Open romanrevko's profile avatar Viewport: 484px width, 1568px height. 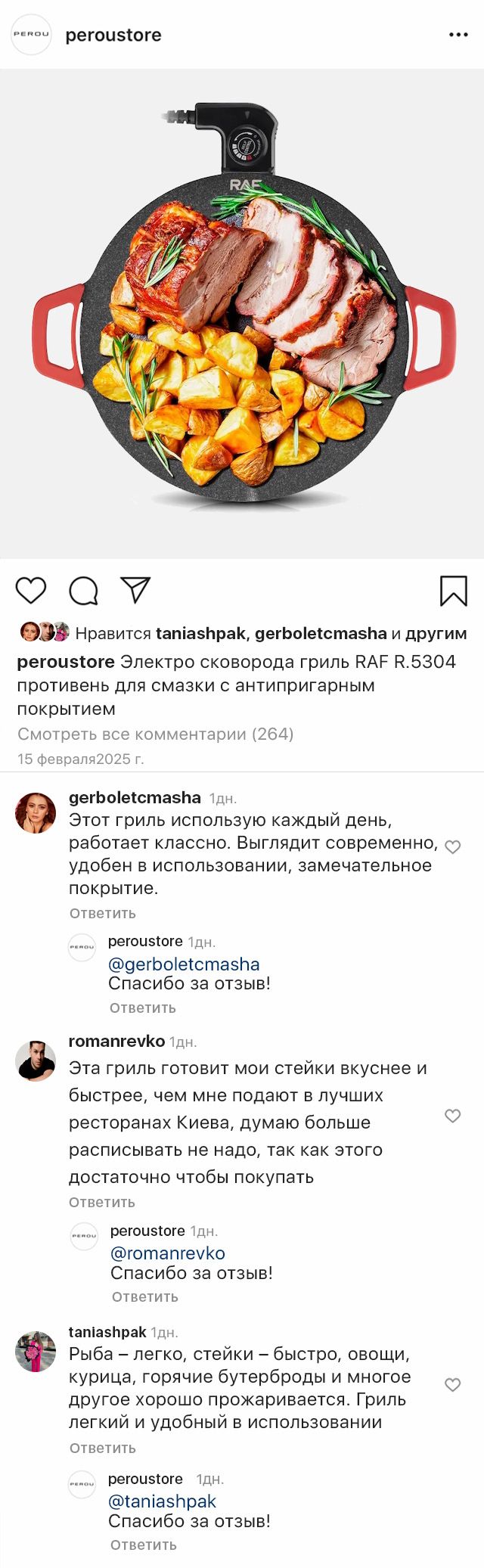point(36,1060)
